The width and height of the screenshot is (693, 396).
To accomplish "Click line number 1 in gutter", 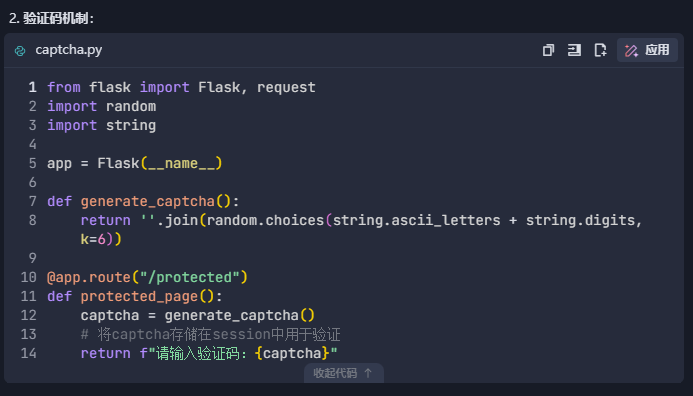I will 32,87.
